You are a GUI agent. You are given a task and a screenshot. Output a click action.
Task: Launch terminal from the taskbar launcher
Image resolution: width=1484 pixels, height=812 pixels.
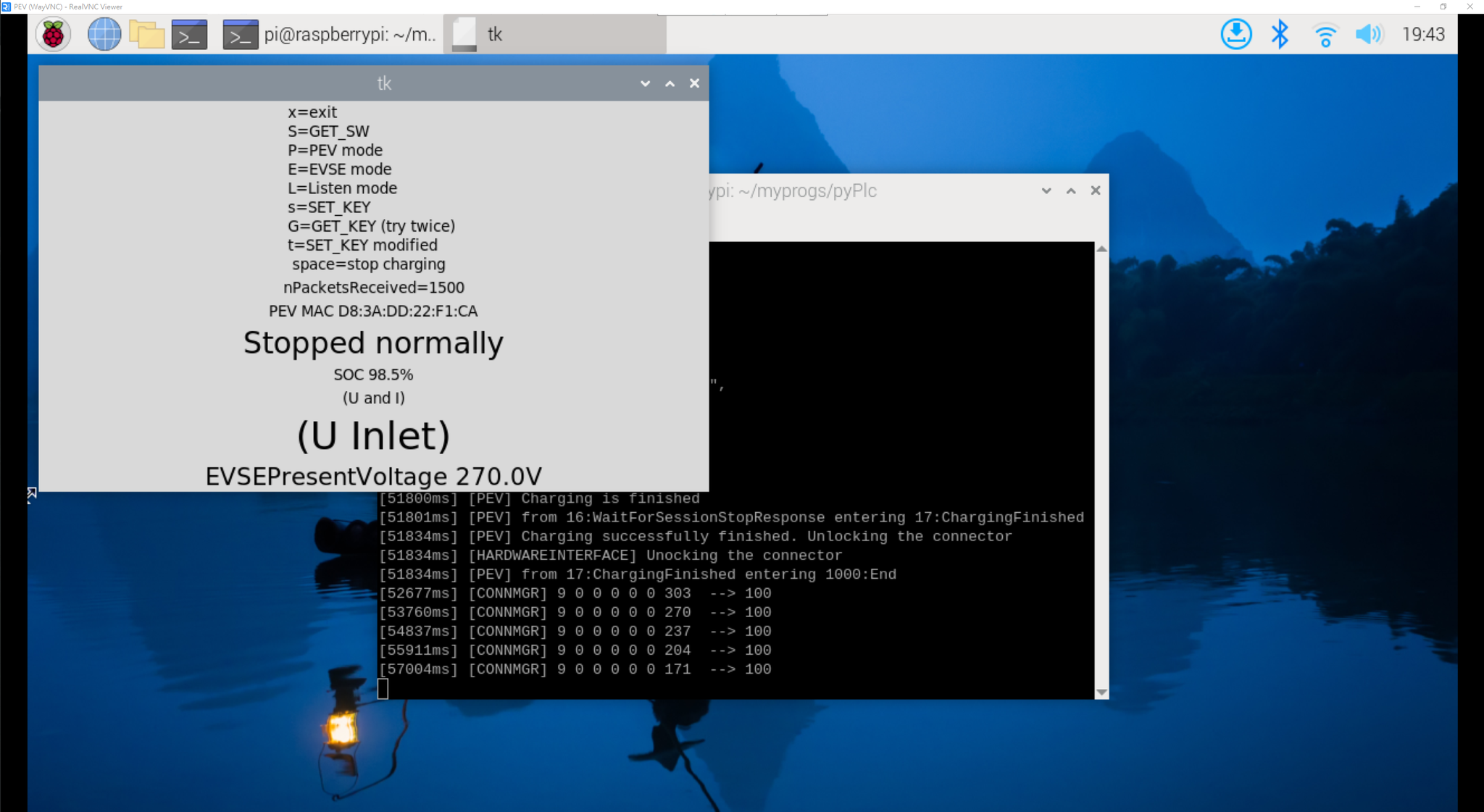[189, 34]
